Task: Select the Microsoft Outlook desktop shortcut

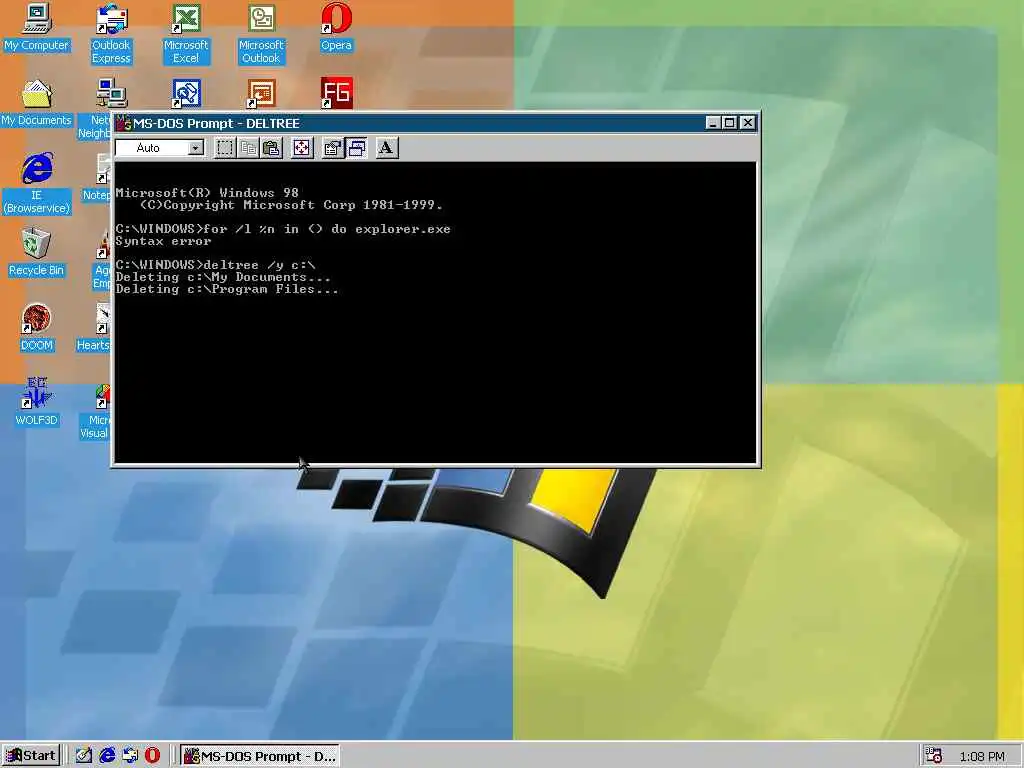Action: pos(261,34)
